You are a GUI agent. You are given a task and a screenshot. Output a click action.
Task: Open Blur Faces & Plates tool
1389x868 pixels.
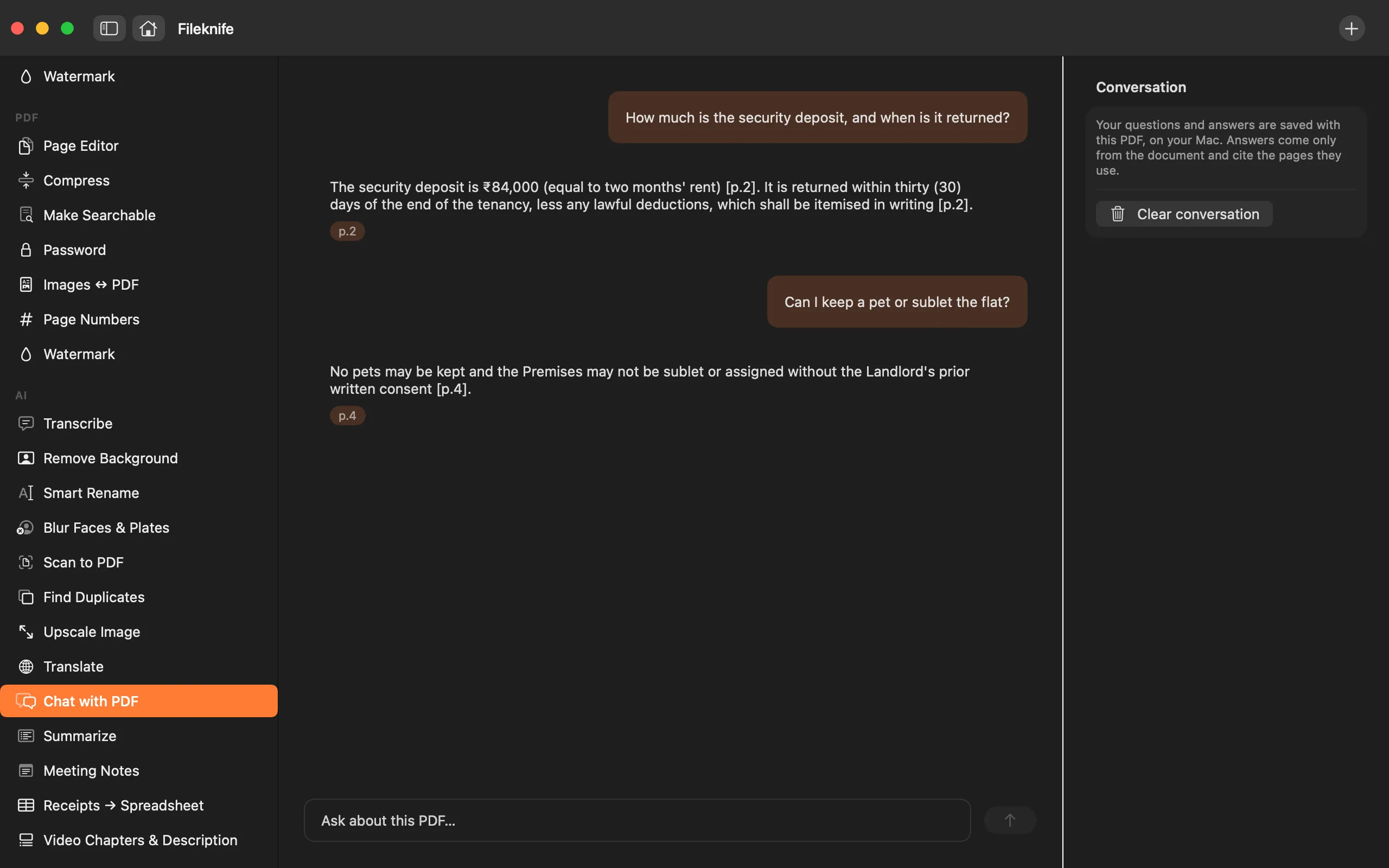(139, 527)
